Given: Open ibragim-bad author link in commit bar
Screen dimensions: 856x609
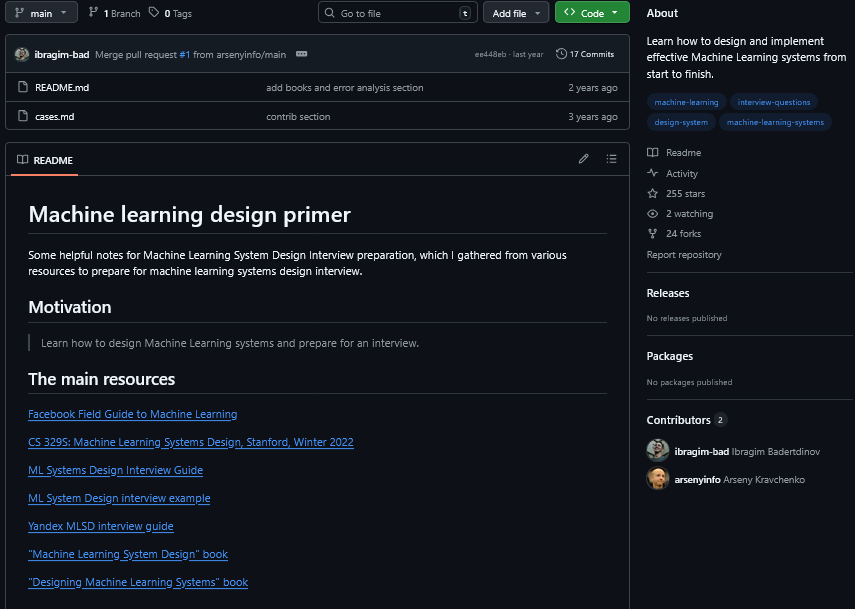Looking at the screenshot, I should (62, 55).
